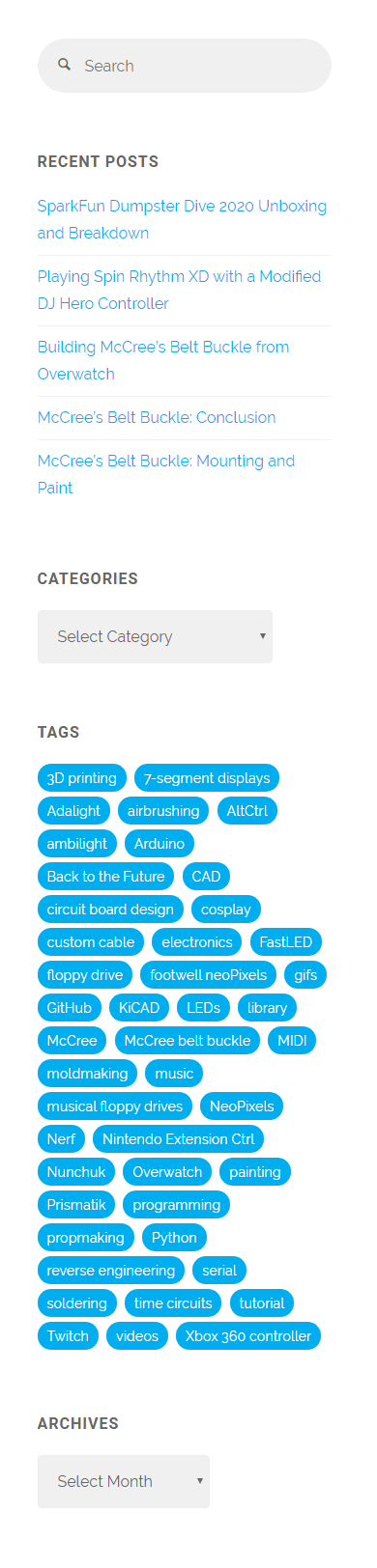Select the Xbox 360 controller tag

coord(248,1336)
